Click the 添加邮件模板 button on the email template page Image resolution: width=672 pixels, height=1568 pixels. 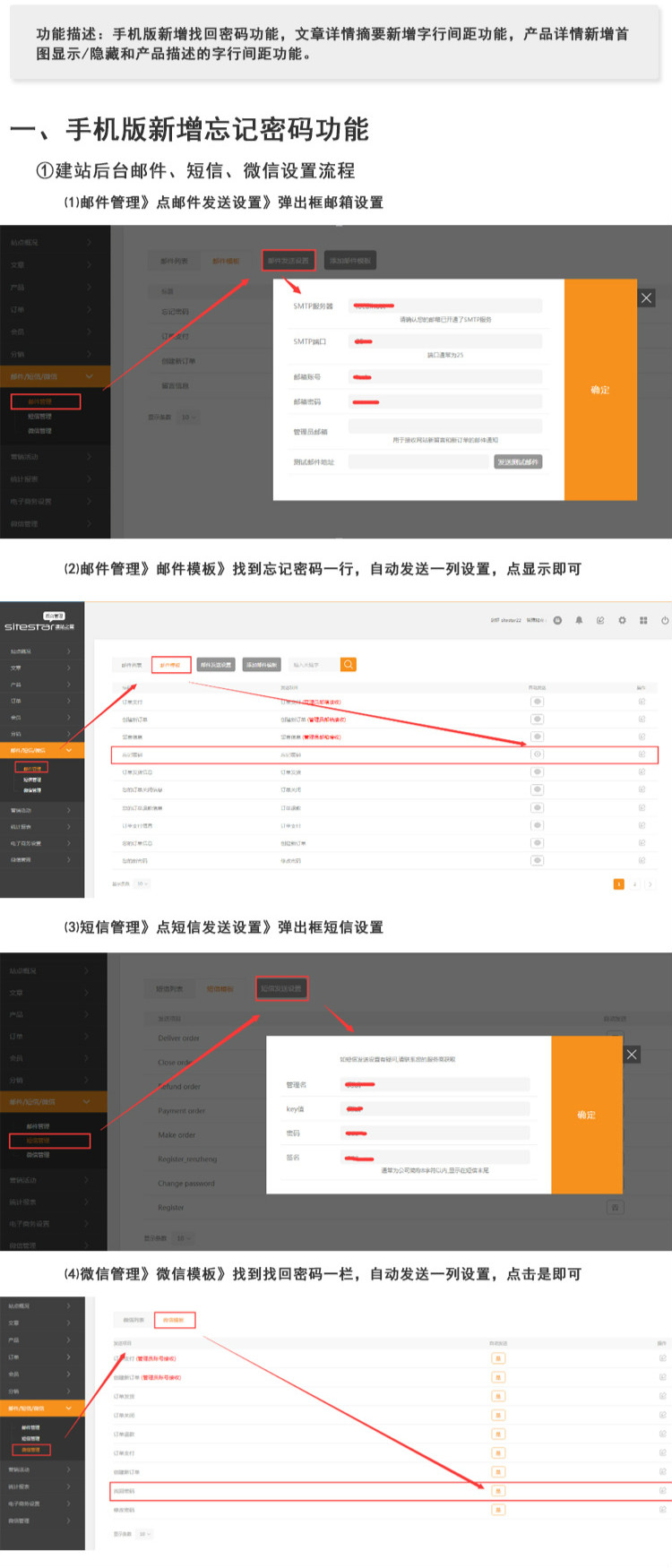tap(262, 665)
